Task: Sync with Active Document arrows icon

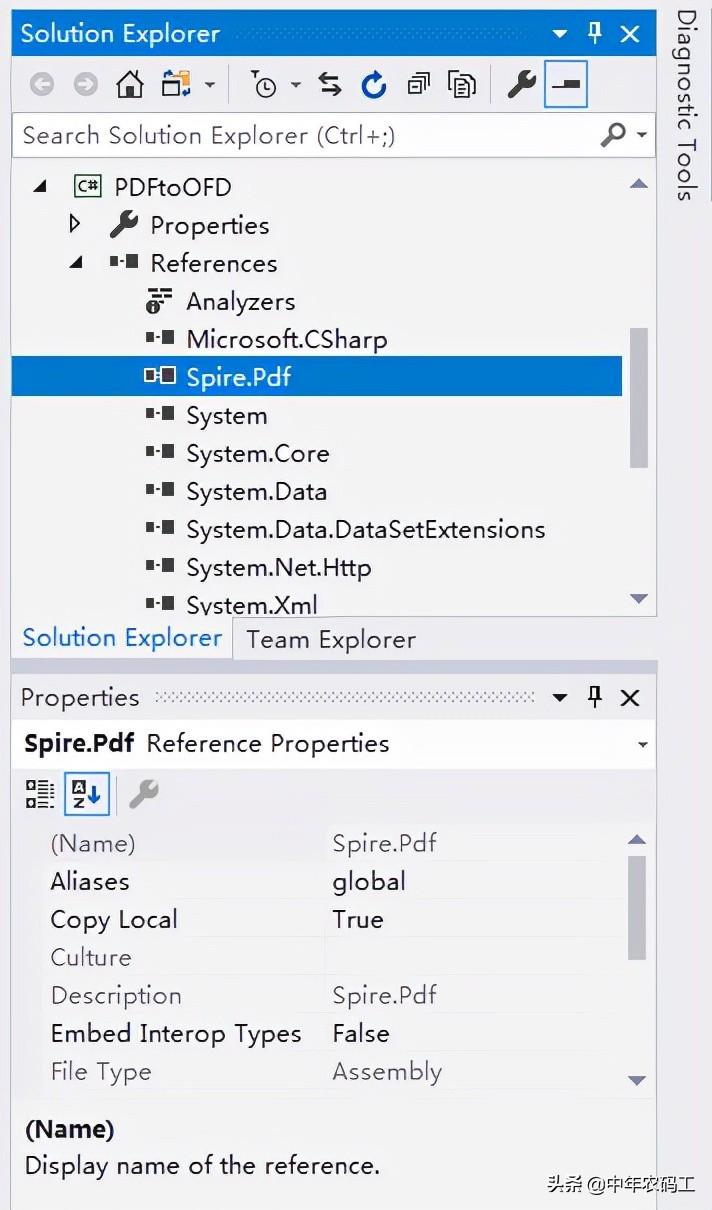Action: tap(330, 85)
